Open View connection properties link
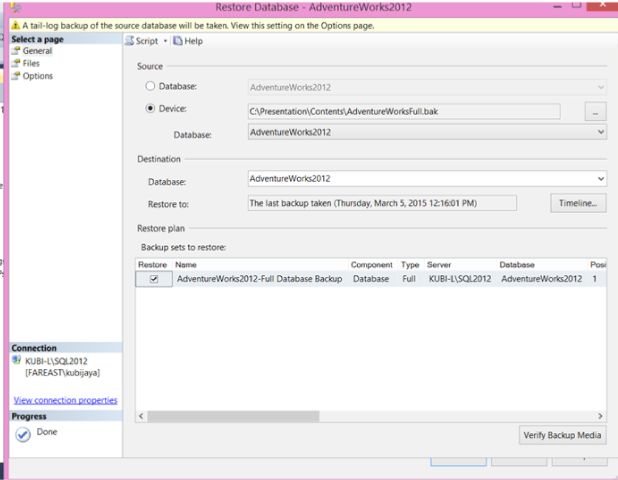This screenshot has height=480, width=618. tap(65, 400)
